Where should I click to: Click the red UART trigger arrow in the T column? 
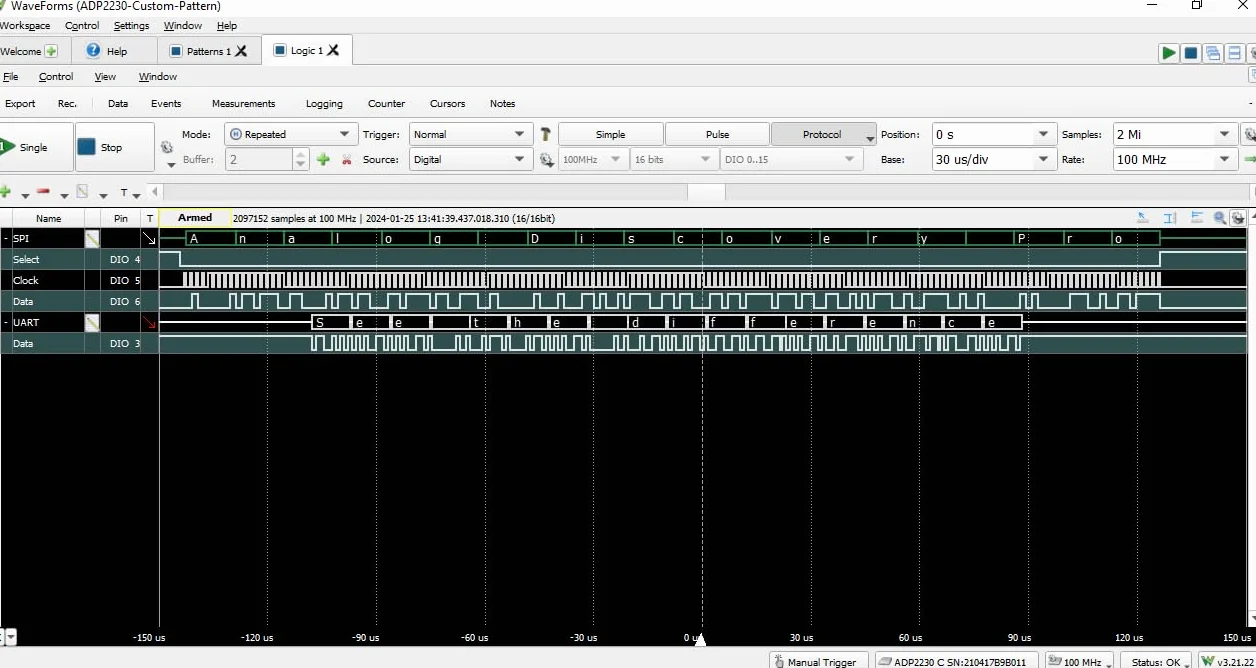(x=150, y=323)
